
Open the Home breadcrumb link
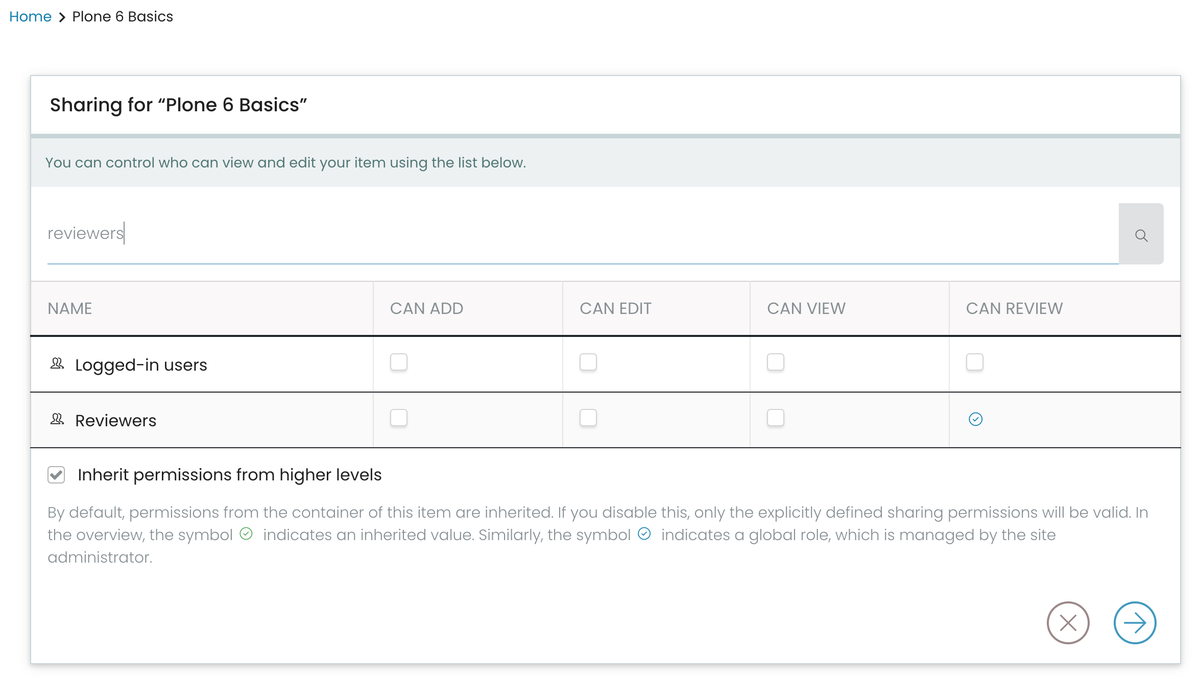pyautogui.click(x=30, y=17)
